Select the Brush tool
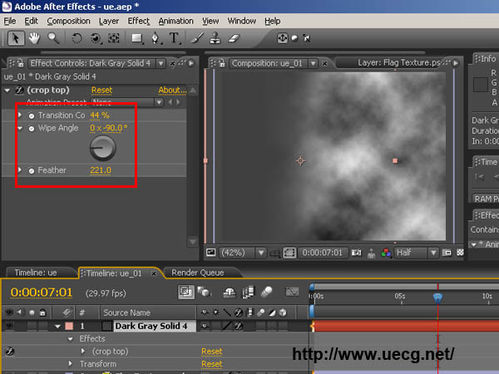 click(x=197, y=39)
